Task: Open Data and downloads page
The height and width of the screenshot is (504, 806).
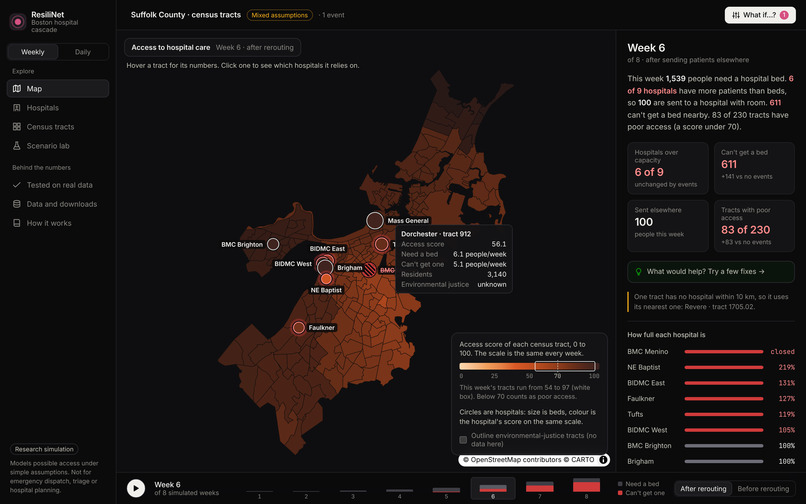Action: (x=58, y=204)
